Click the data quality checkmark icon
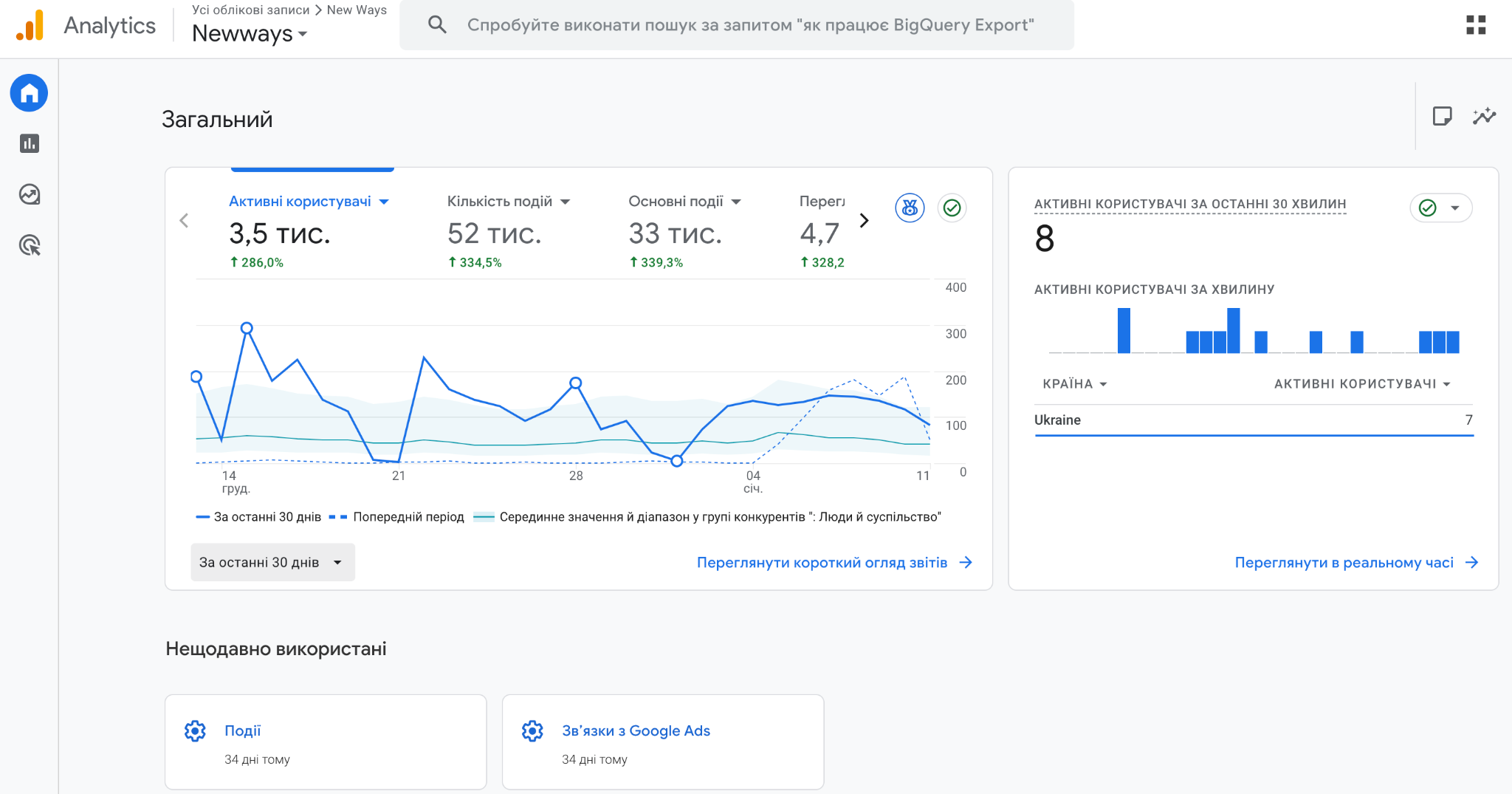The image size is (1512, 794). [952, 208]
